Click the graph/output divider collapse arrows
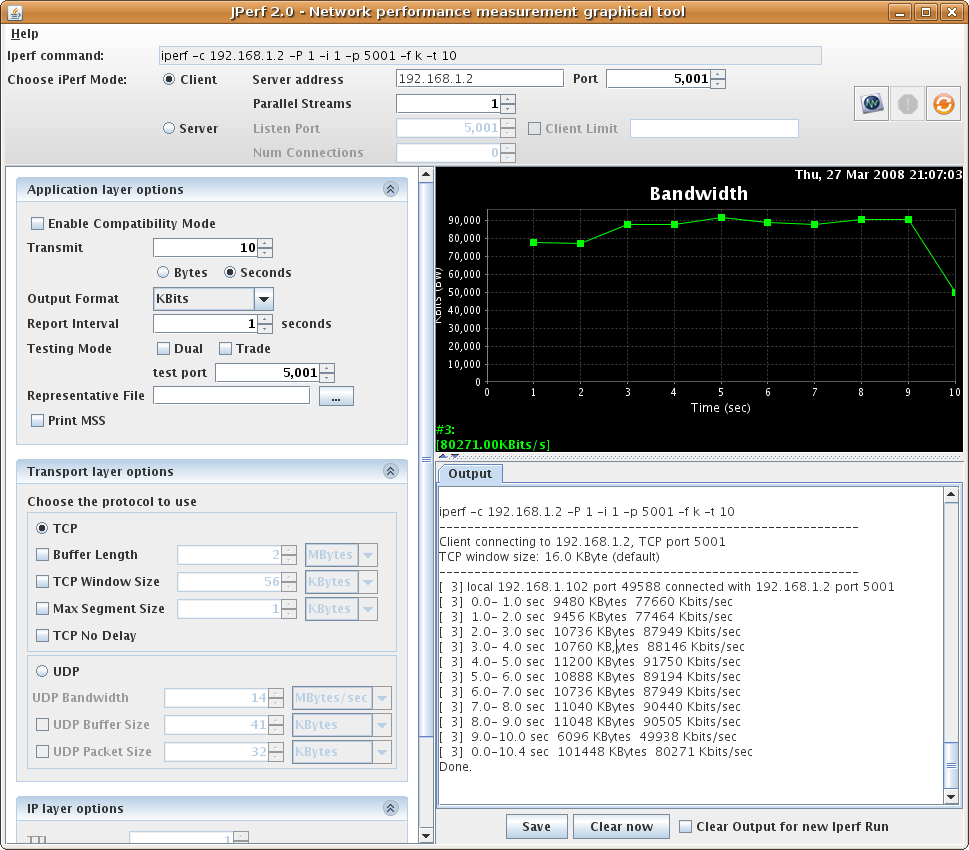Screen dimensions: 969x850 click(449, 457)
